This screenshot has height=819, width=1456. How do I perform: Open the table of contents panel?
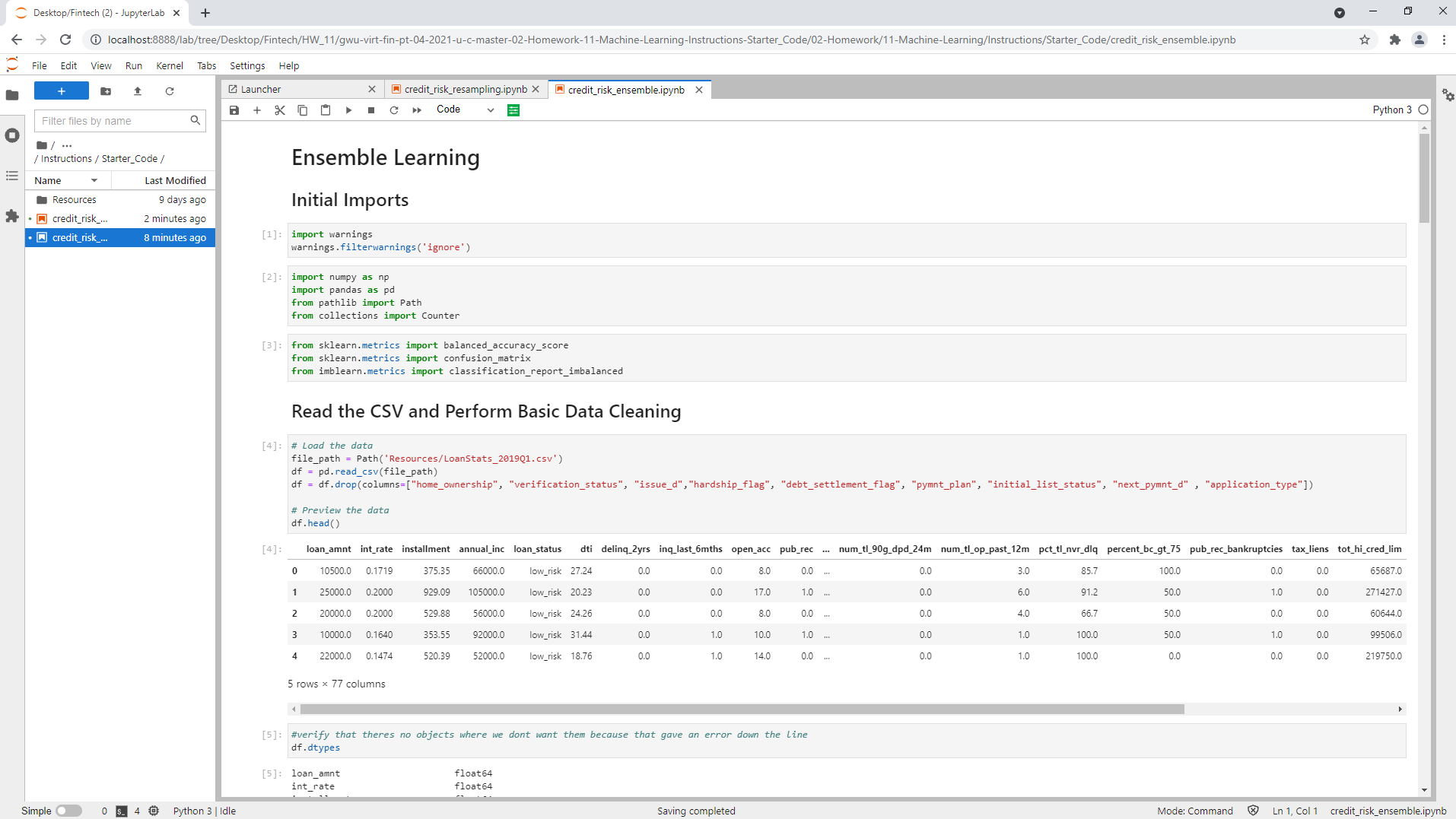tap(12, 176)
